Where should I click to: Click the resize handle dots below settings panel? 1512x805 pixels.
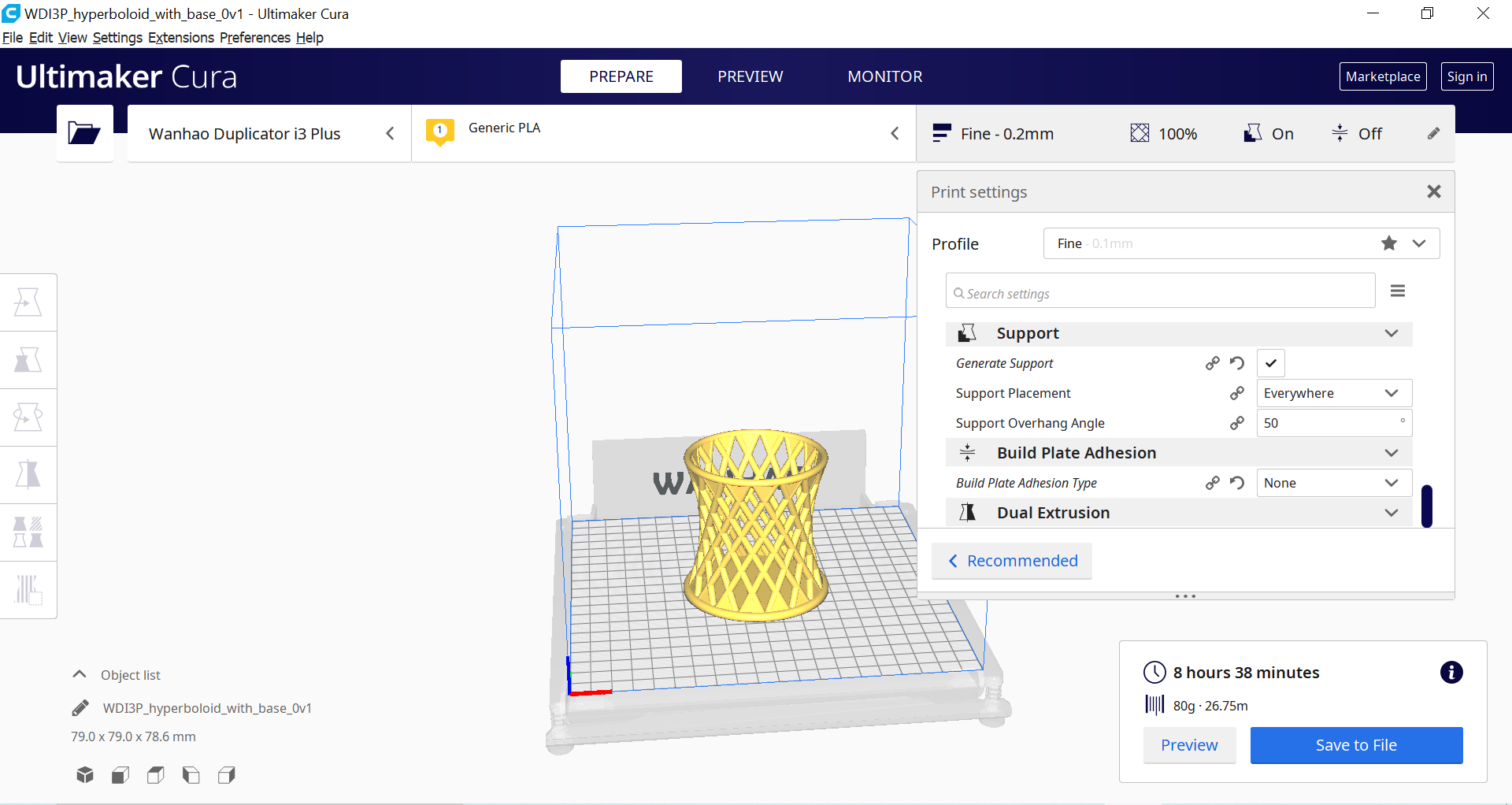(1185, 596)
